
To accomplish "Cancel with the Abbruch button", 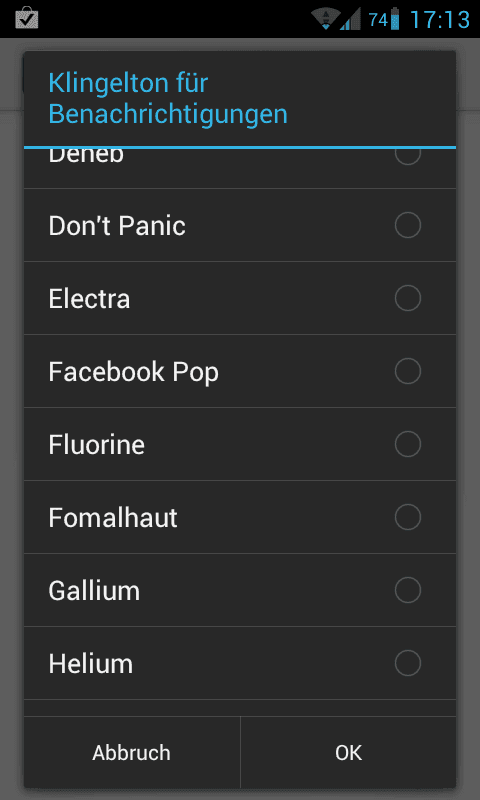I will (132, 753).
